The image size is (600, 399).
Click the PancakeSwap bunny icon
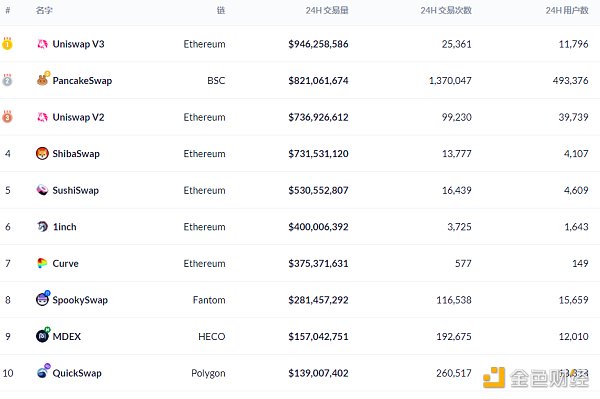(42, 80)
